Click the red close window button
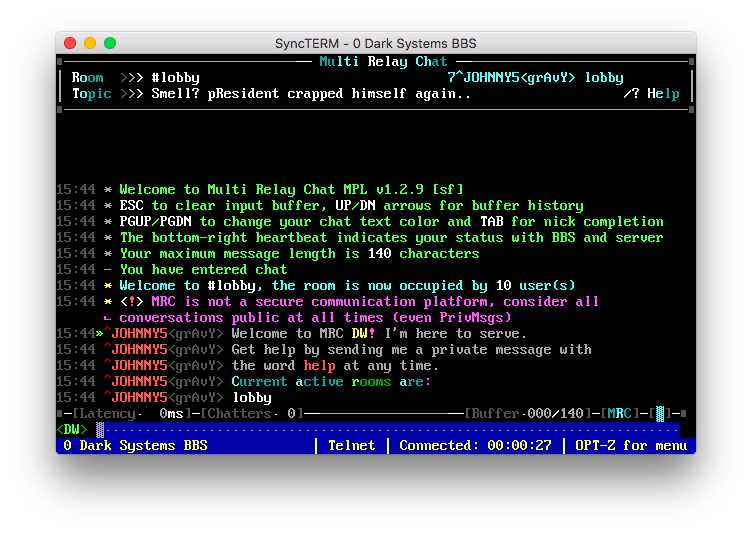The width and height of the screenshot is (752, 534). pos(70,43)
